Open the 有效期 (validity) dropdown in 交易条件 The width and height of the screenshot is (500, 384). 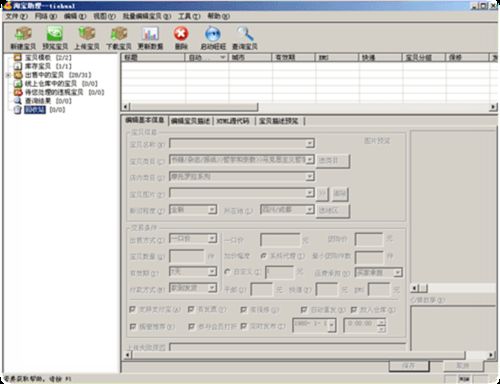click(212, 272)
